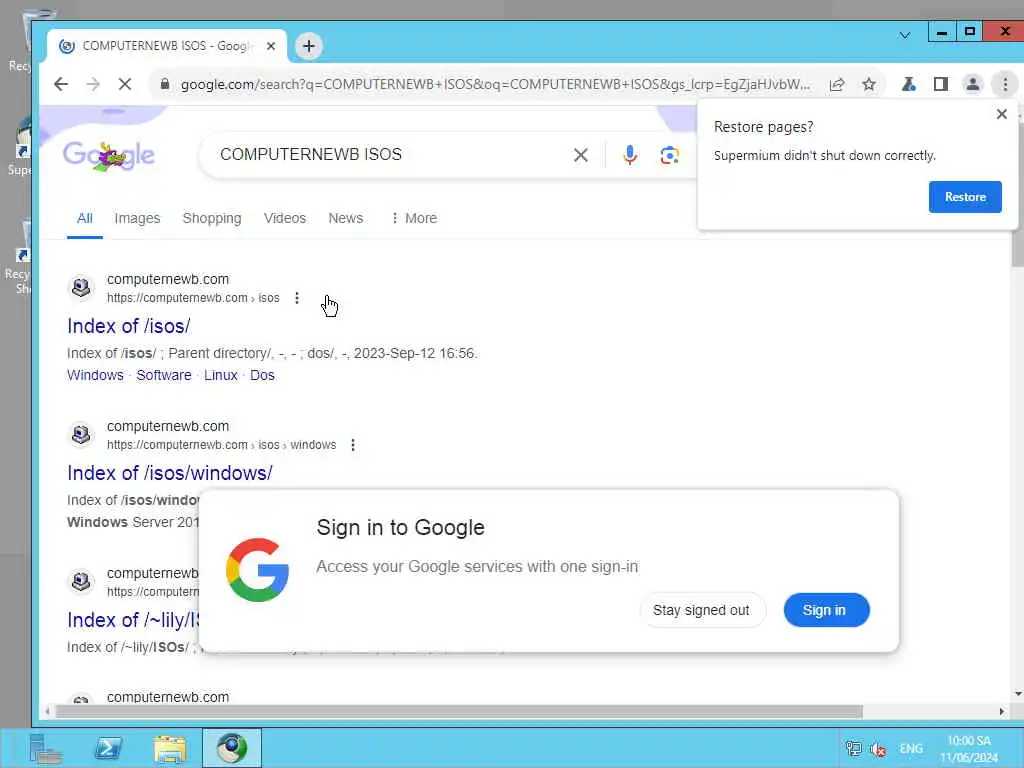Switch to Videos results

[285, 218]
